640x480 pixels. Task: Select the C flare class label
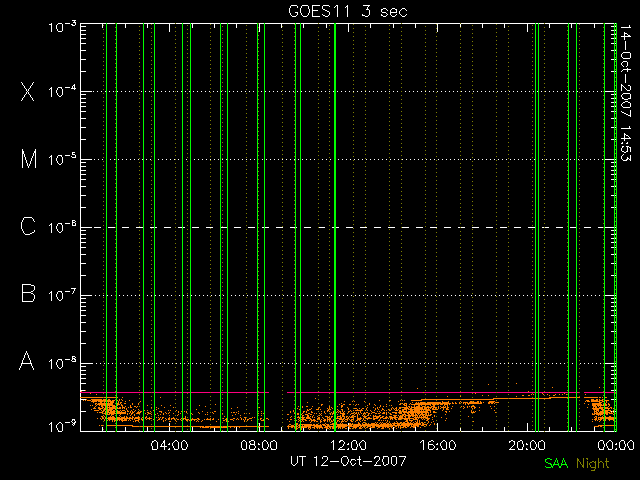(28, 226)
